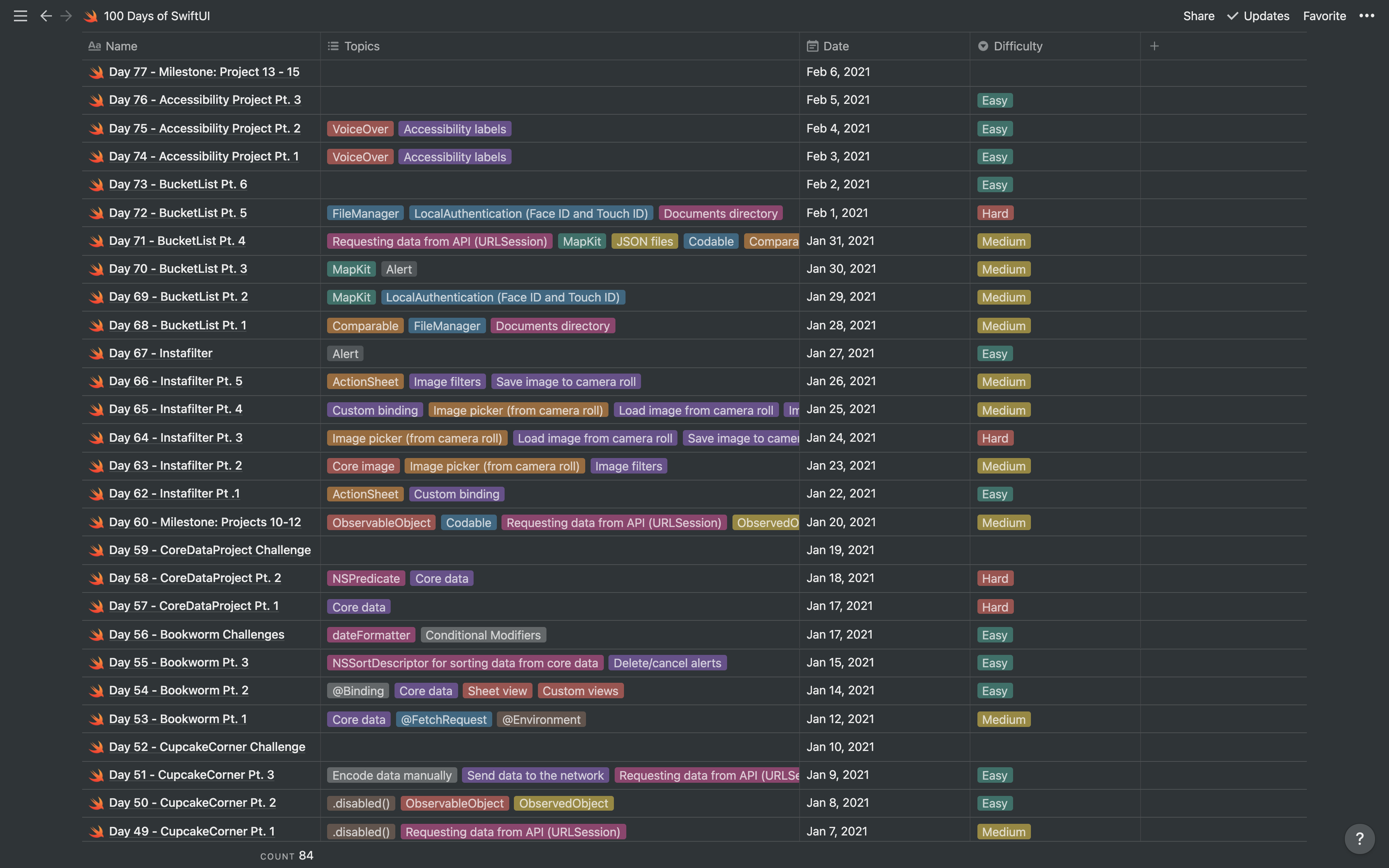Click the Swift page icon in title bar
This screenshot has width=1389, height=868.
tap(91, 16)
